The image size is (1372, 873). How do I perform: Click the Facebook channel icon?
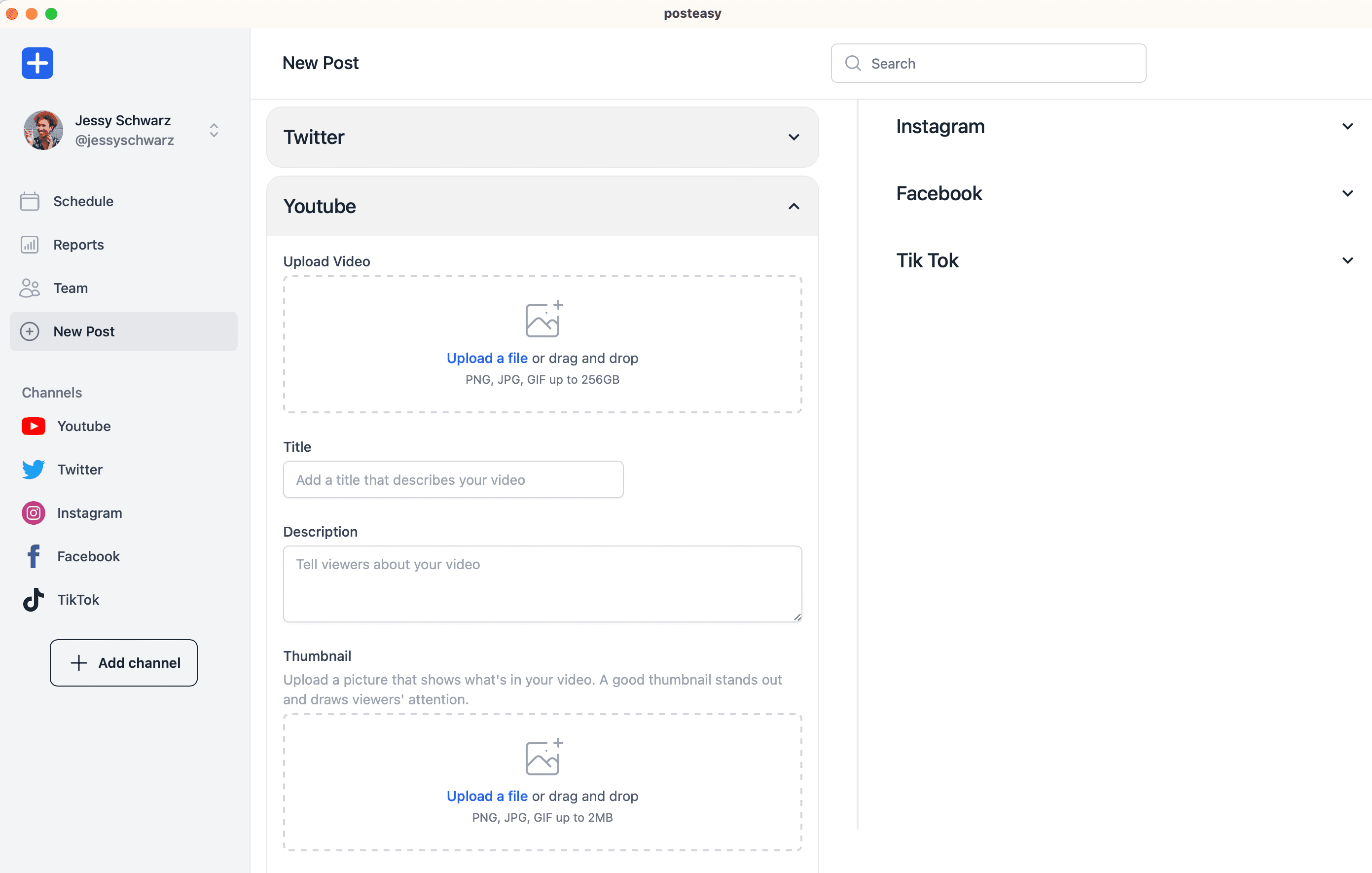click(x=34, y=556)
